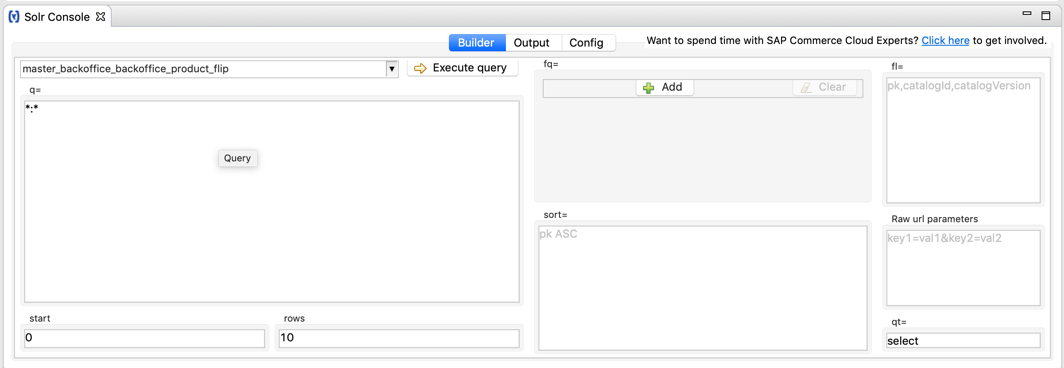Click the 'fl=' label
Image resolution: width=1064 pixels, height=368 pixels.
click(x=897, y=66)
